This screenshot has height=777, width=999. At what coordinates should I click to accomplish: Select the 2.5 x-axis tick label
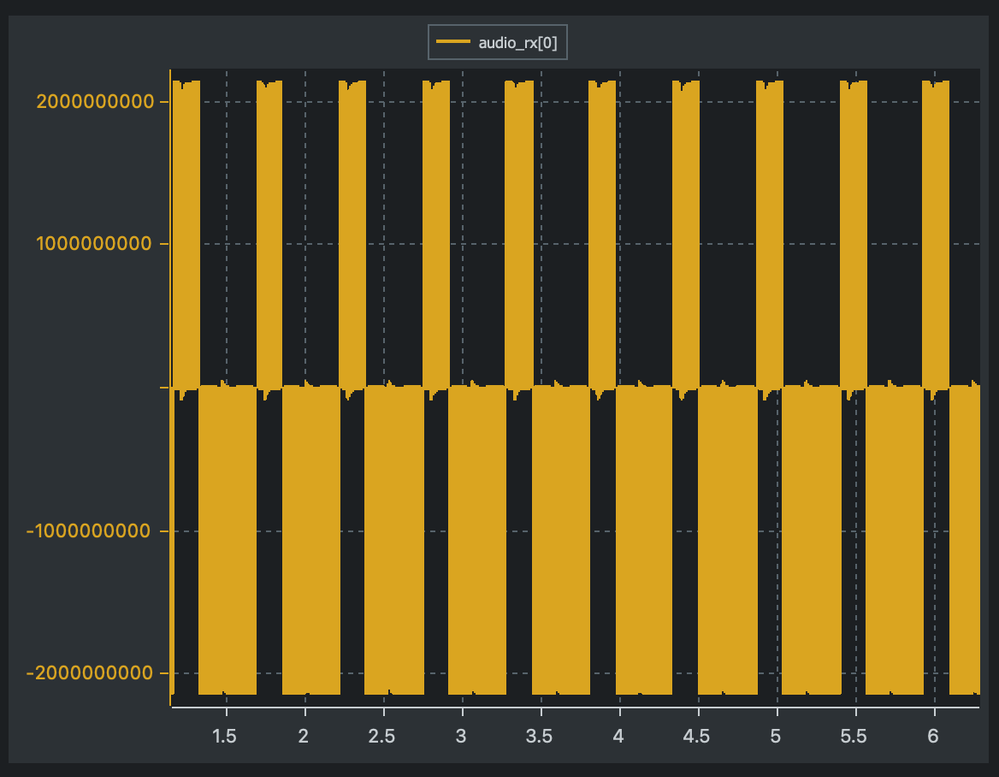click(382, 736)
